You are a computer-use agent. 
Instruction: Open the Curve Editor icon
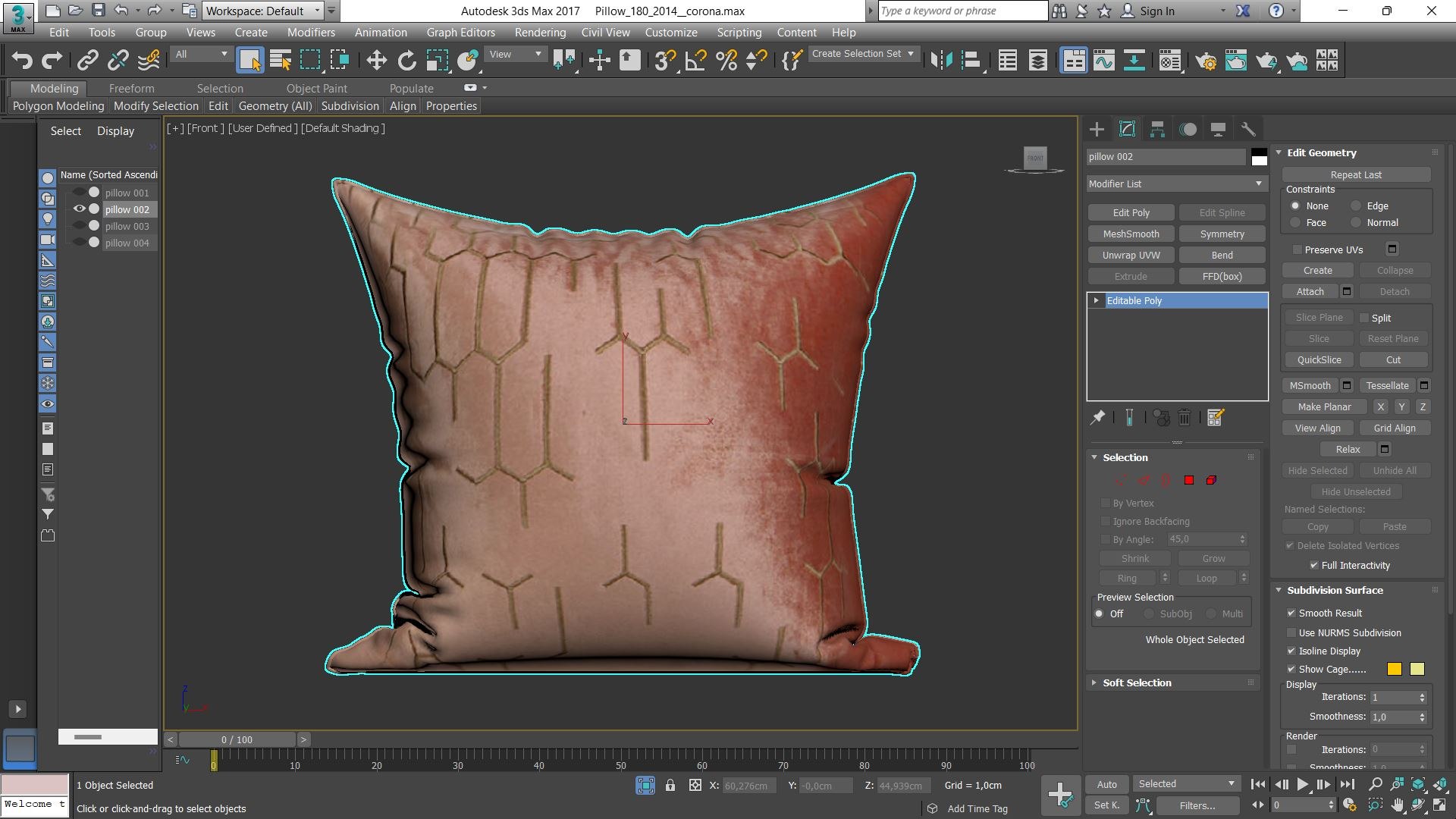coord(1104,61)
